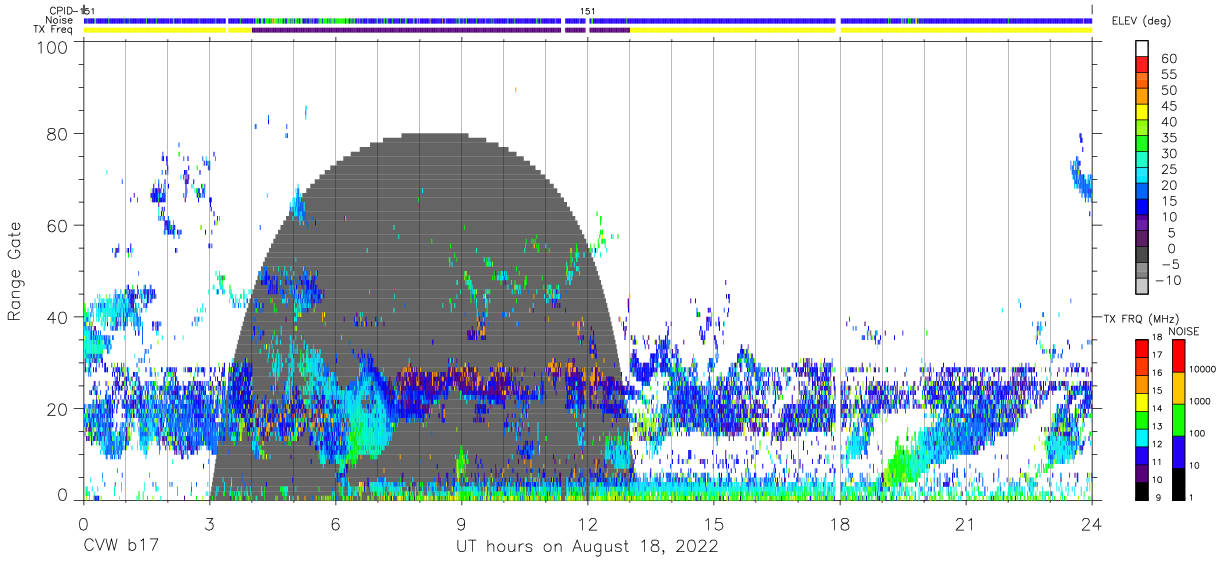Click the '45' label on the elevation colorbar
This screenshot has width=1228, height=567.
tap(1167, 106)
